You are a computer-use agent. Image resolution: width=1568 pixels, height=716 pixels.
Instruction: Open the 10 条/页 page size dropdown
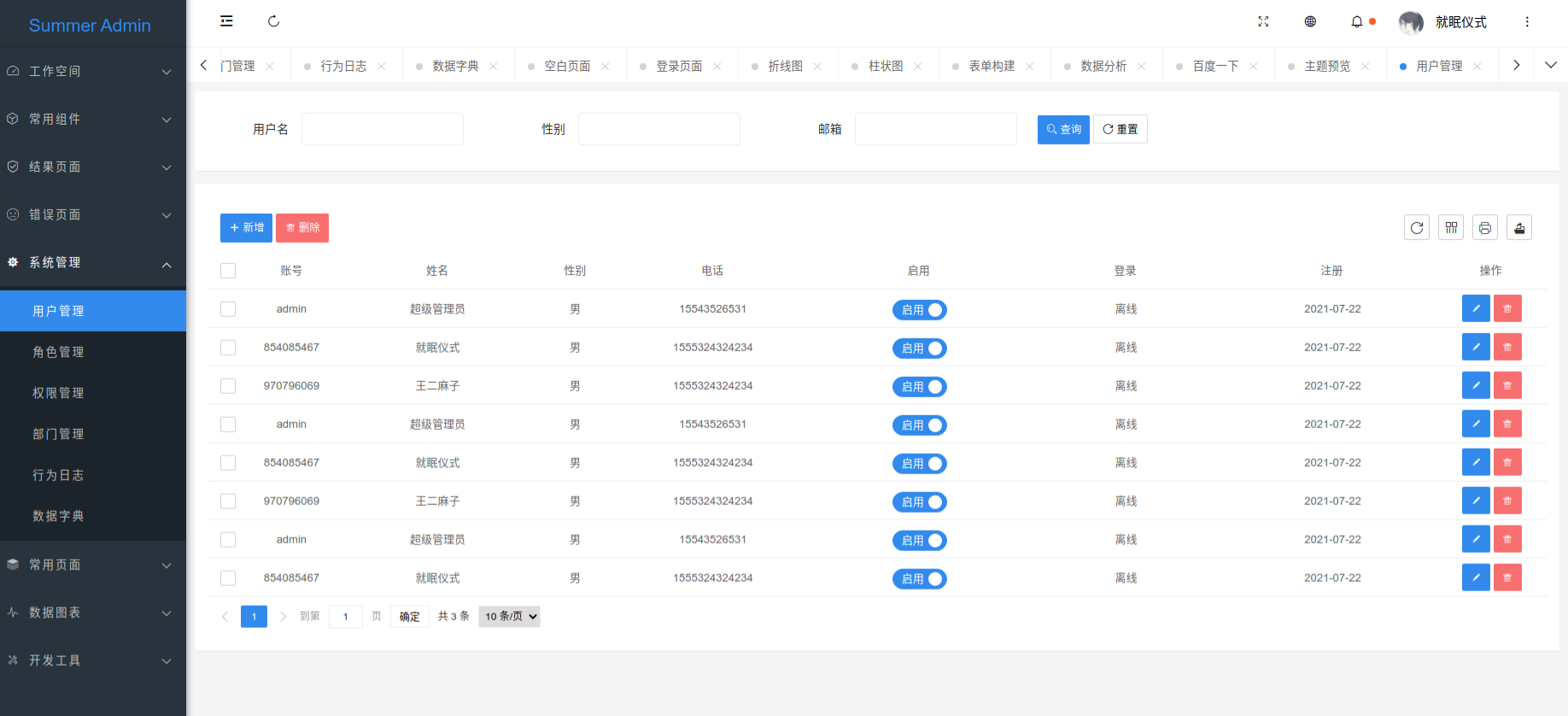click(510, 616)
